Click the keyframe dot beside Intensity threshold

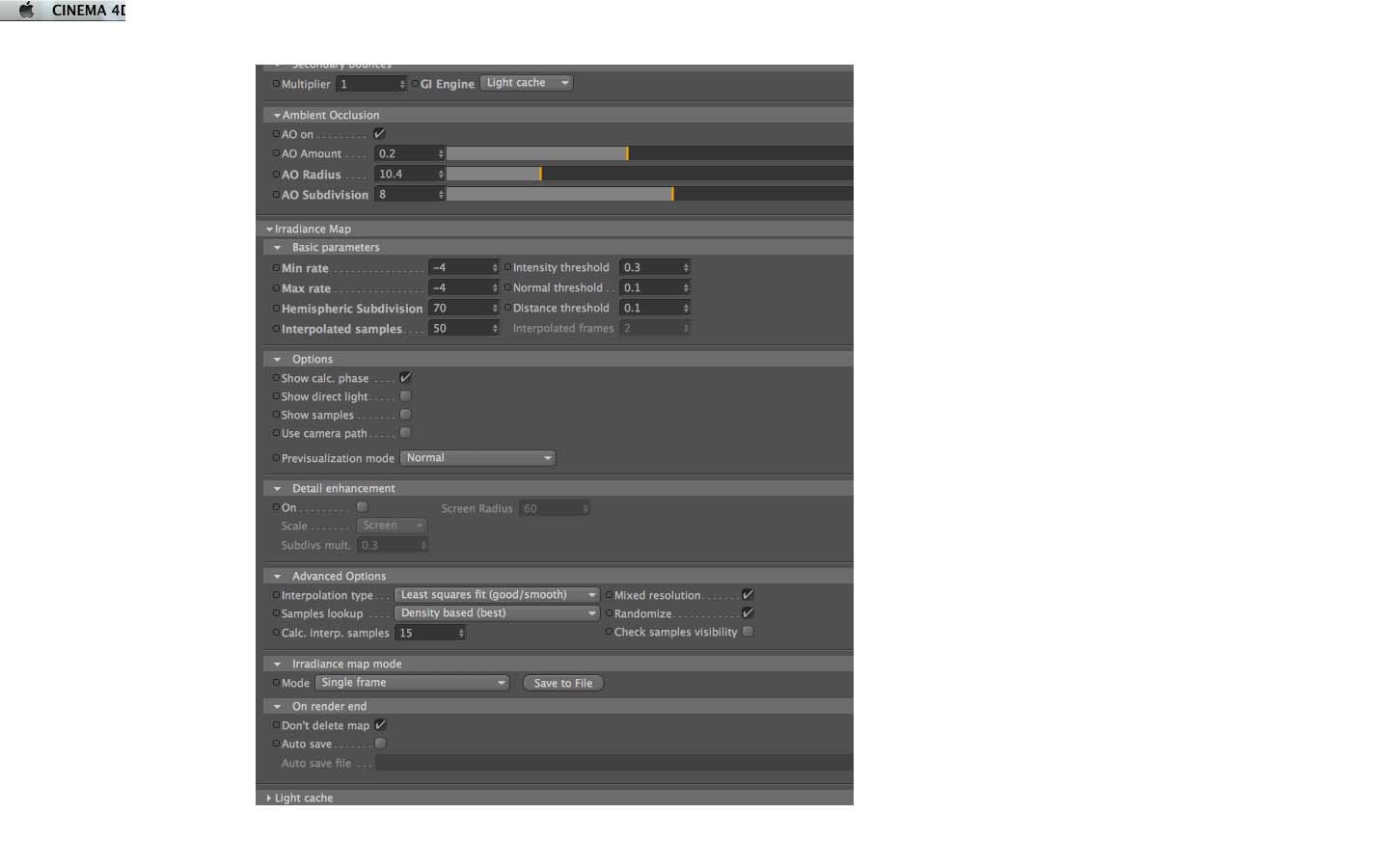pyautogui.click(x=507, y=267)
